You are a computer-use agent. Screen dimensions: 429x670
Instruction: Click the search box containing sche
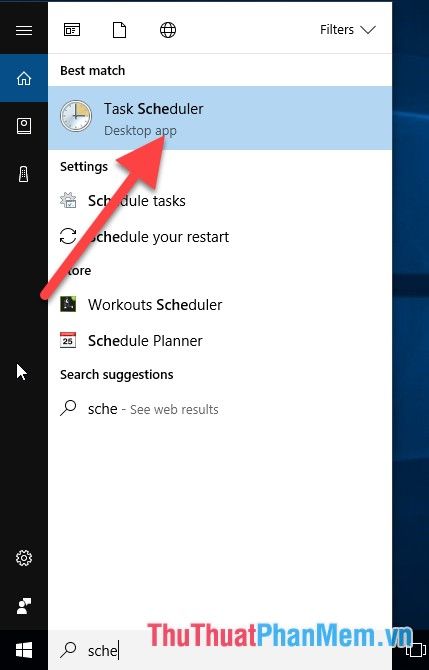[220, 650]
